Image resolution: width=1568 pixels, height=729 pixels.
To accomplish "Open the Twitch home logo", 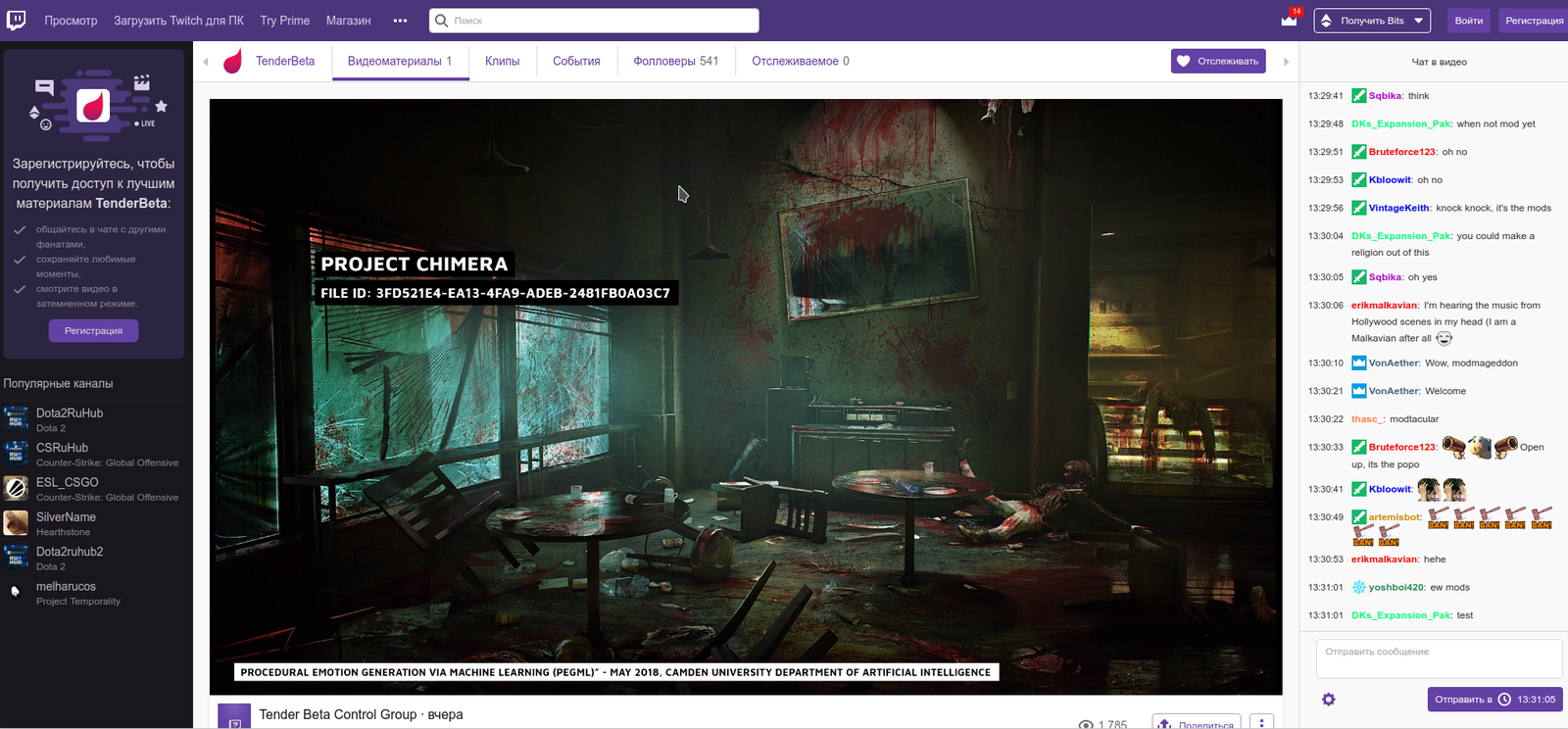I will [x=16, y=20].
